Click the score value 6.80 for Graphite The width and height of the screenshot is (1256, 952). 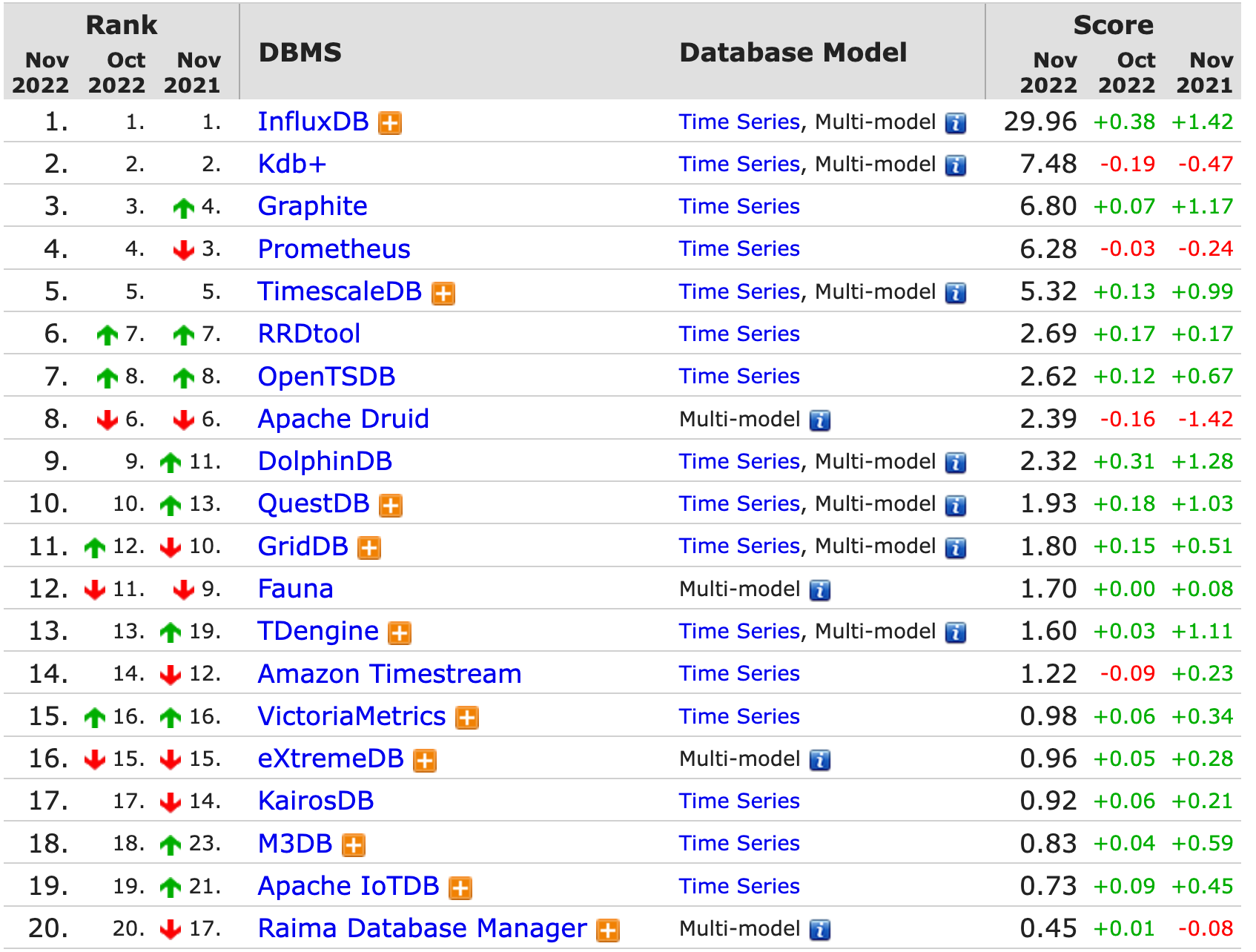pos(1048,206)
